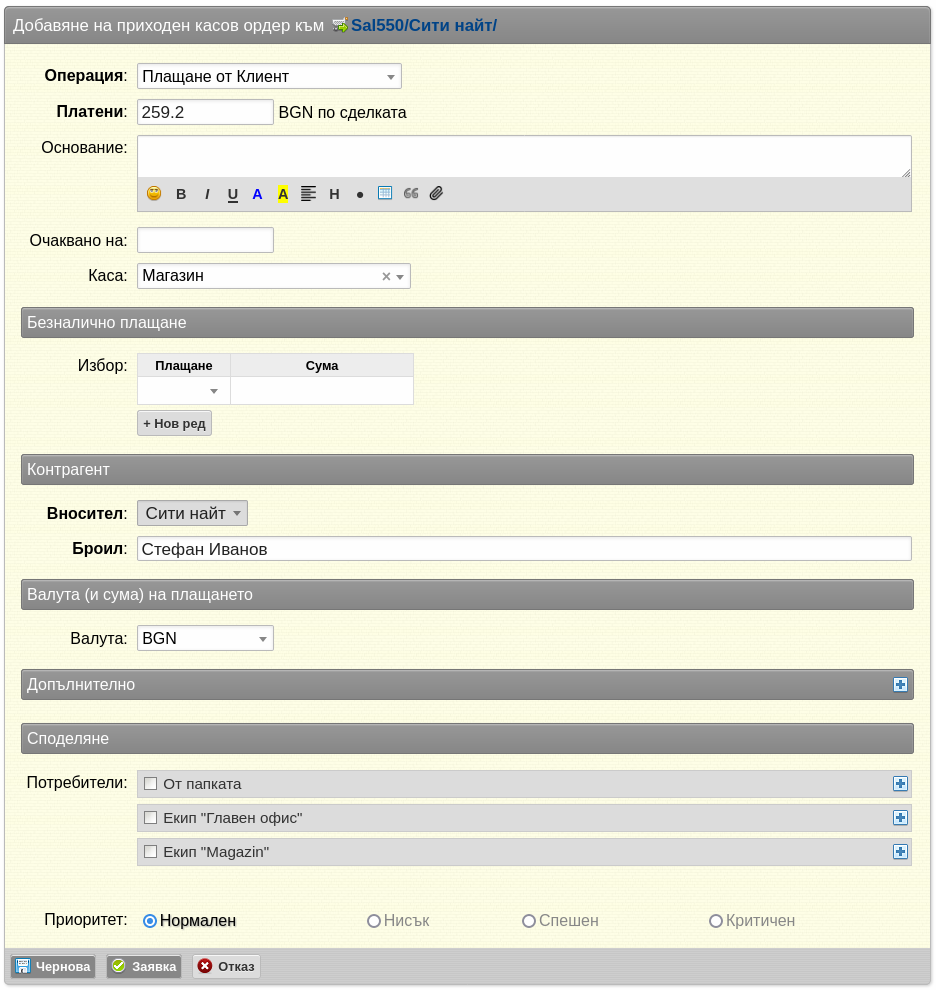
Task: Apply bold formatting in Основание editor
Action: pyautogui.click(x=181, y=194)
